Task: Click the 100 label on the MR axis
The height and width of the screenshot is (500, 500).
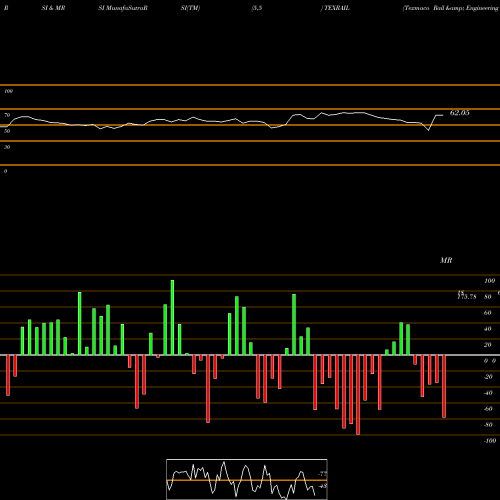Action: tap(490, 281)
